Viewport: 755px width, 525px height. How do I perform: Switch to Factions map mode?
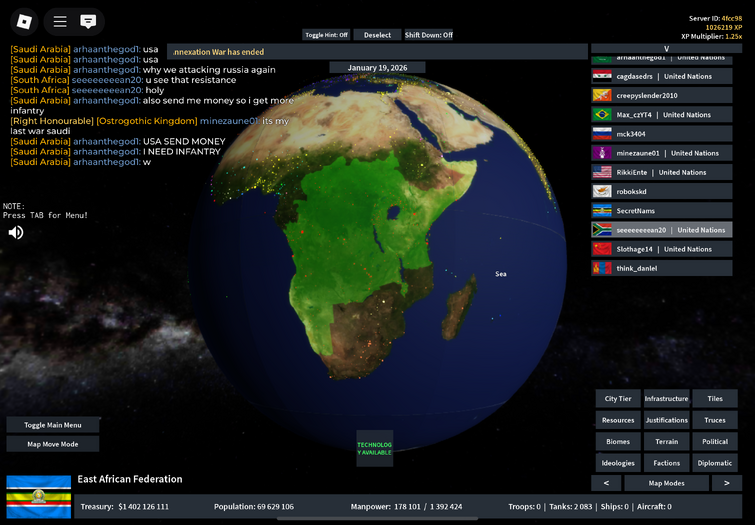[x=667, y=463]
